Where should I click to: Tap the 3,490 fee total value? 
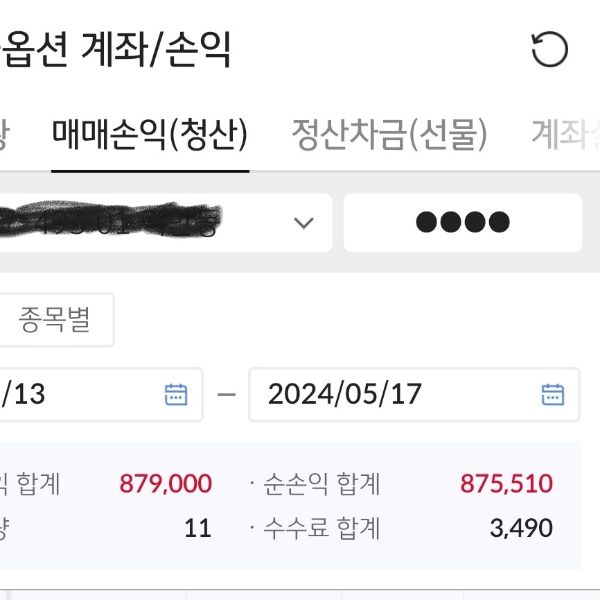tap(521, 528)
